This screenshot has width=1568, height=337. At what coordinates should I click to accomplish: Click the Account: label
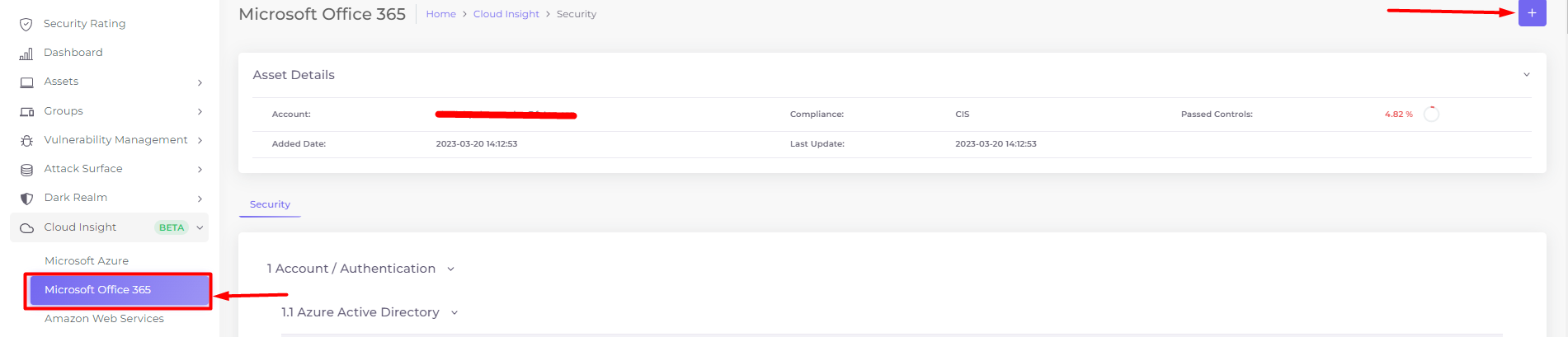click(x=291, y=115)
